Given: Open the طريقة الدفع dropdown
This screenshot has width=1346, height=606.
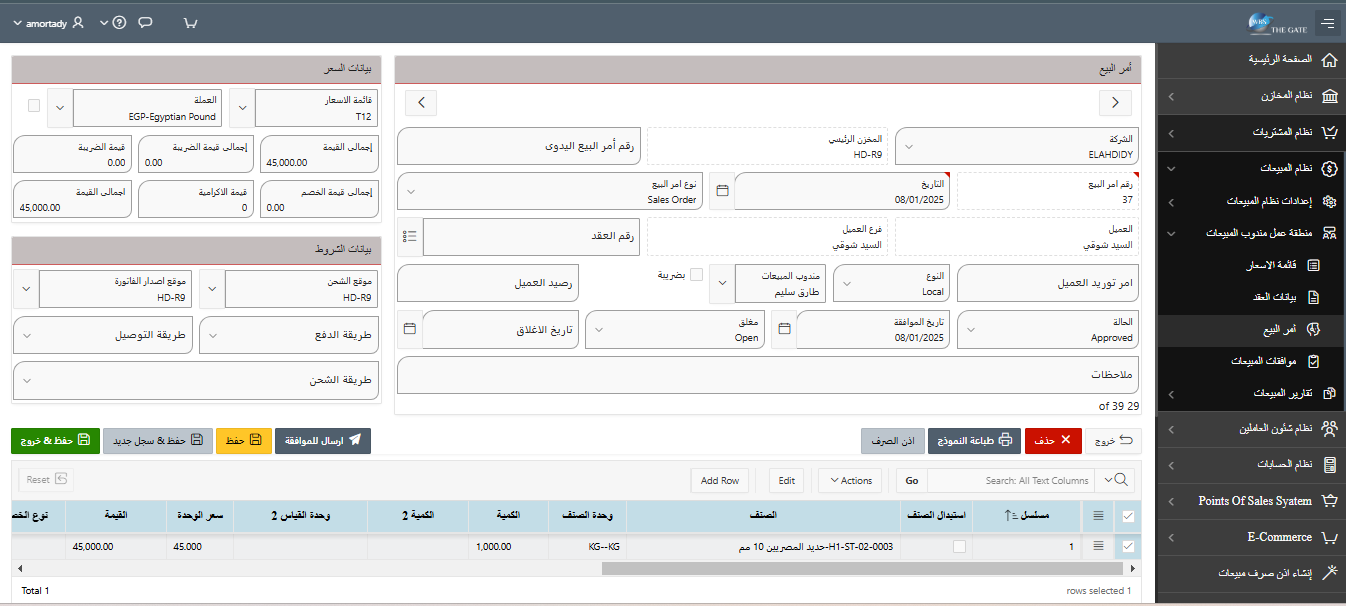Looking at the screenshot, I should tap(211, 336).
